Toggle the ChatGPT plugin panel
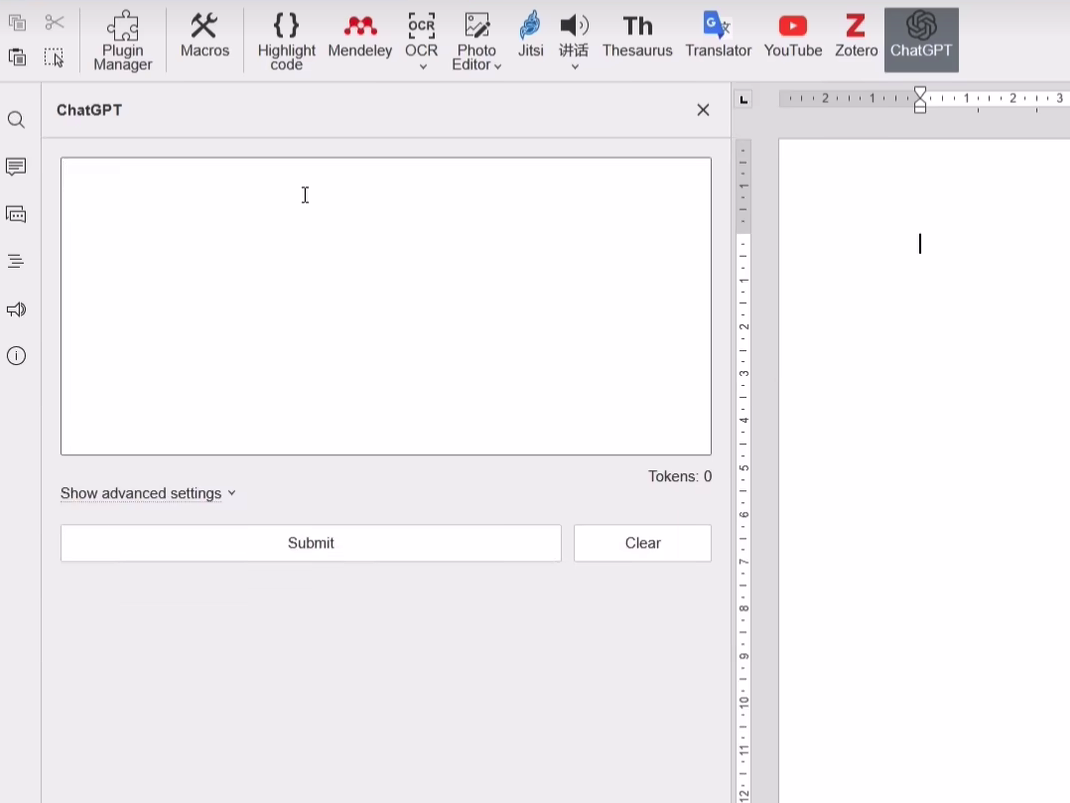1070x803 pixels. [921, 38]
